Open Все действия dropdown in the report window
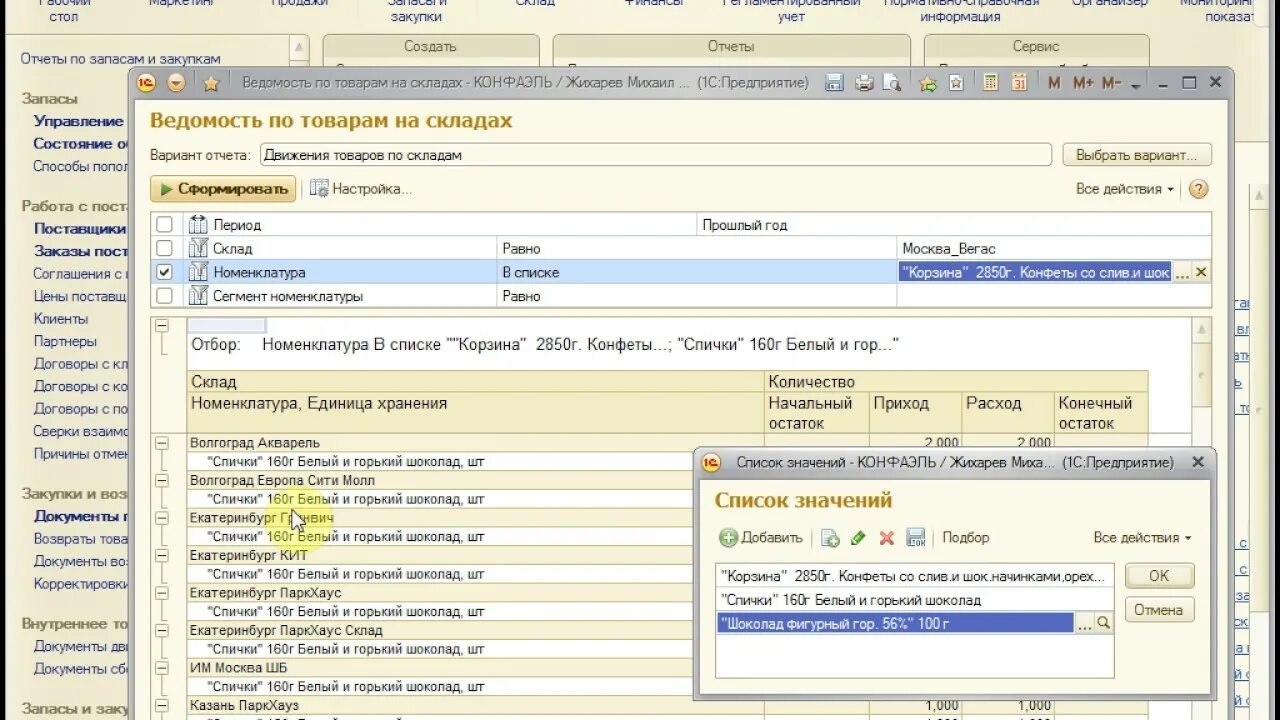Screen dimensions: 1280x720 click(x=1125, y=189)
